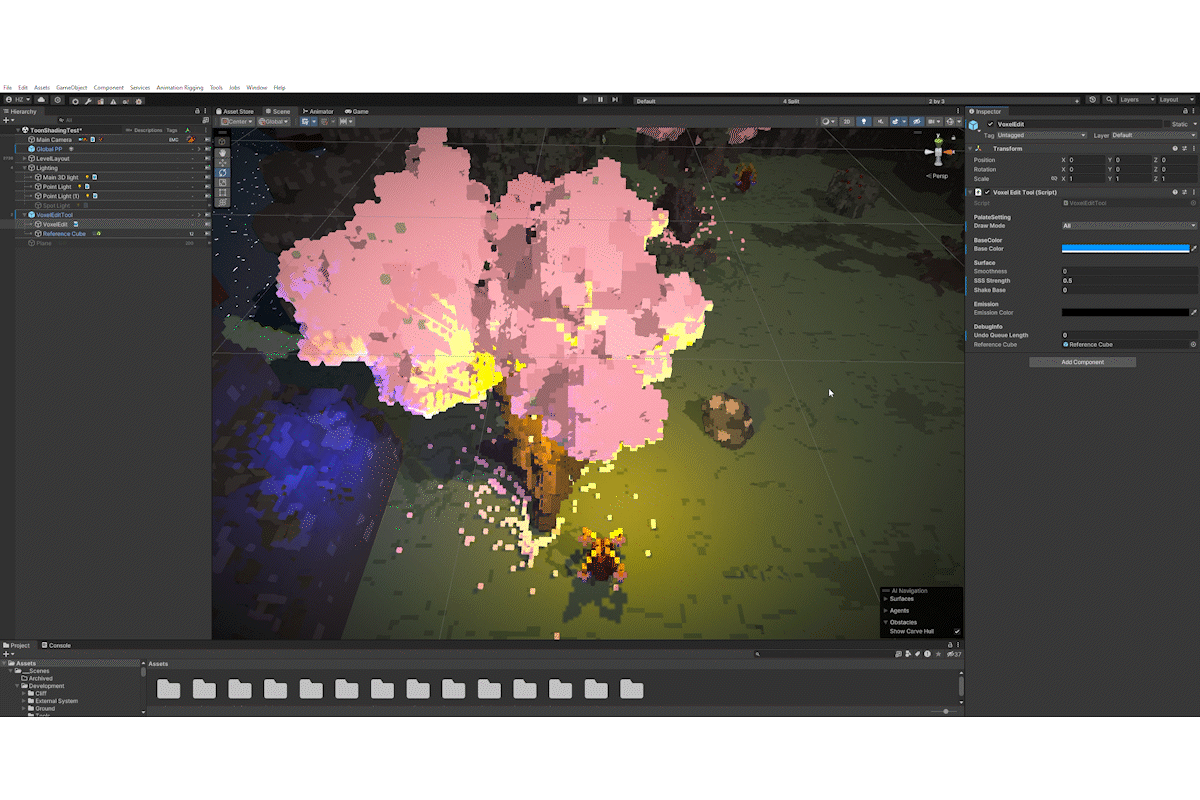Open Transform component help icon
This screenshot has width=1200, height=800.
1175,148
